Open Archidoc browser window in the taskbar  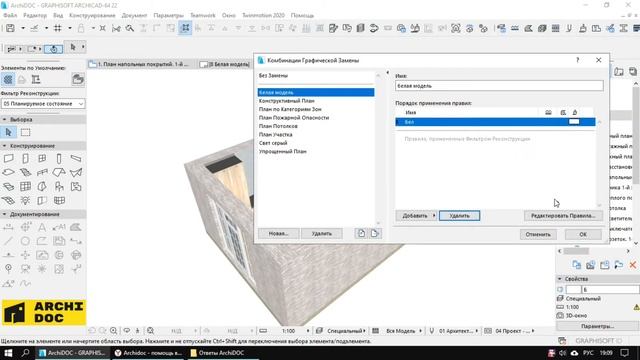149,353
